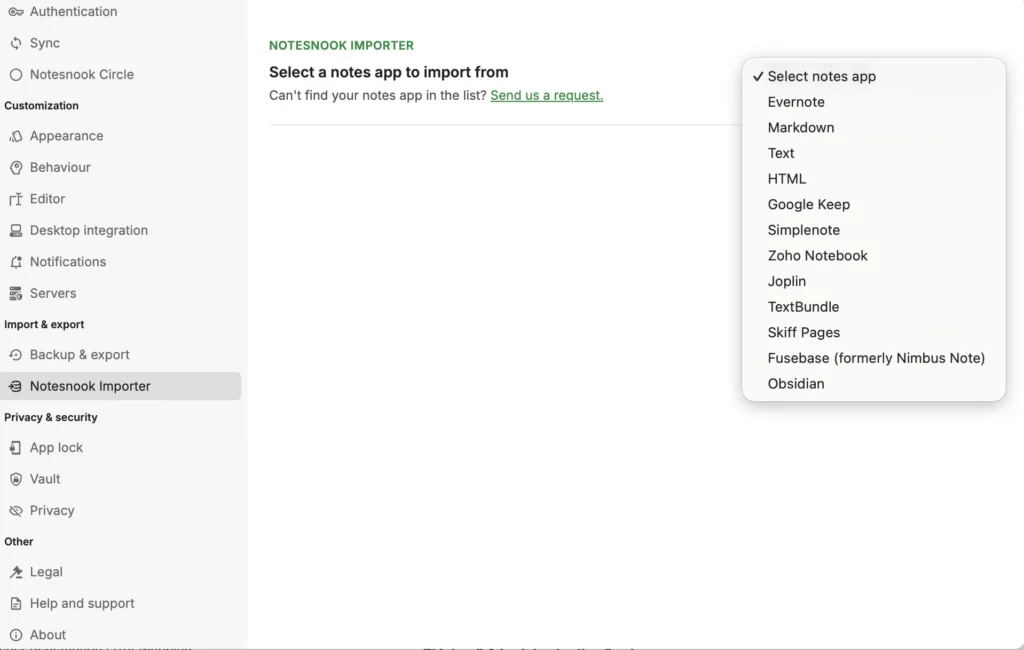Click the 'Customization' section header
Viewport: 1024px width, 650px height.
(x=41, y=106)
